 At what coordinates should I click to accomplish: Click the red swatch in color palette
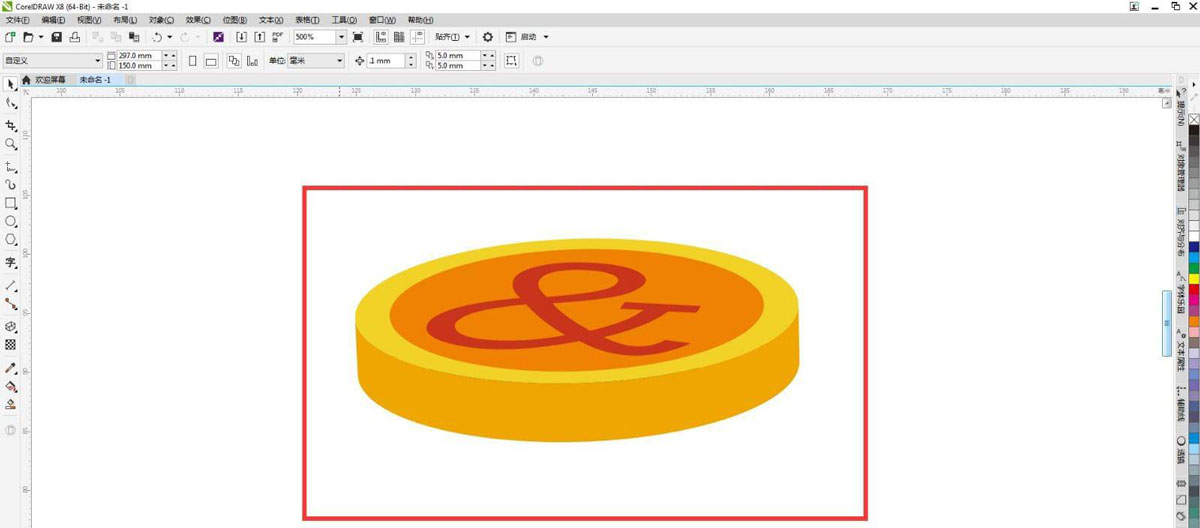click(1193, 289)
